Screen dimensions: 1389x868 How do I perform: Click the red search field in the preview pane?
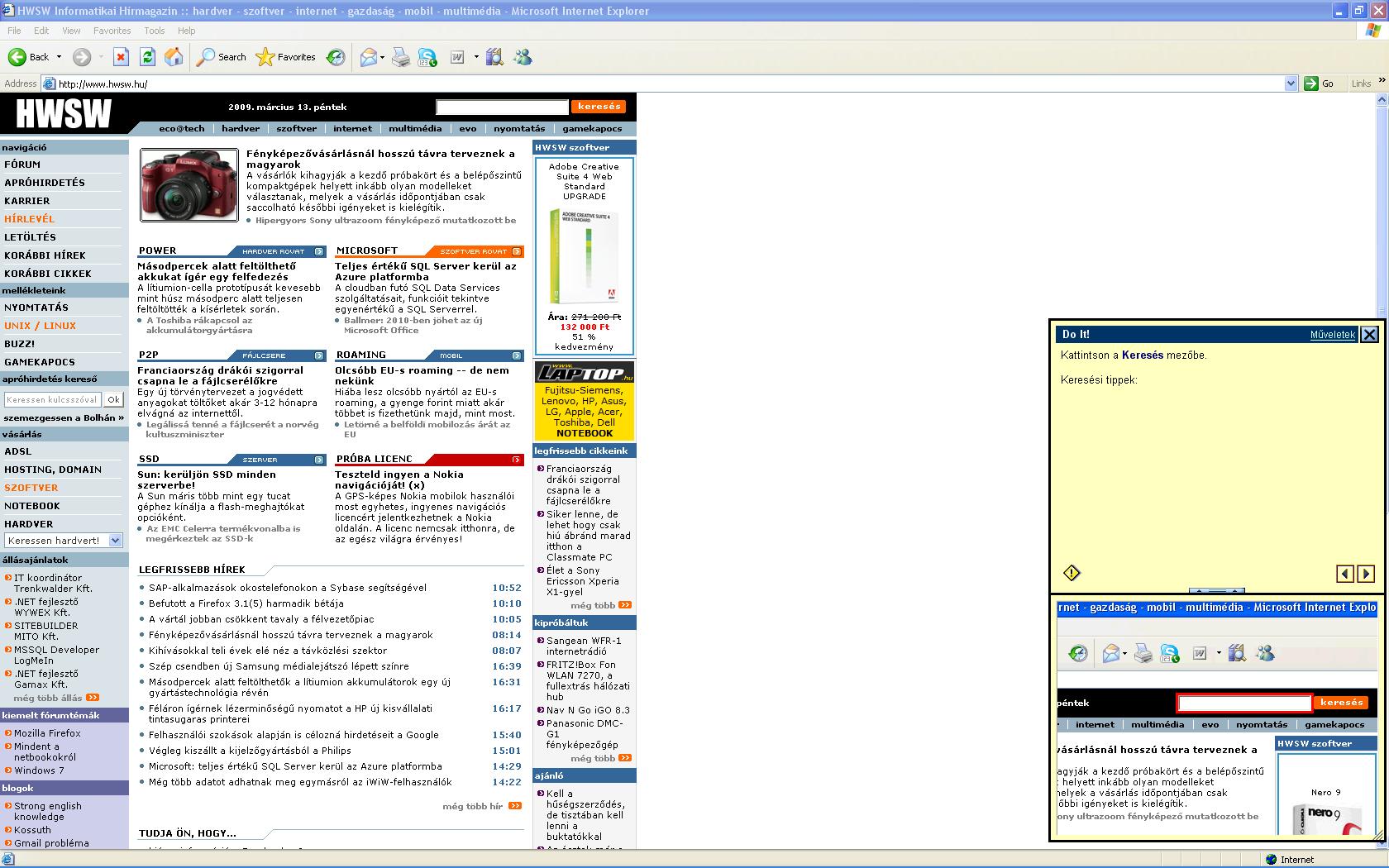click(x=1244, y=703)
